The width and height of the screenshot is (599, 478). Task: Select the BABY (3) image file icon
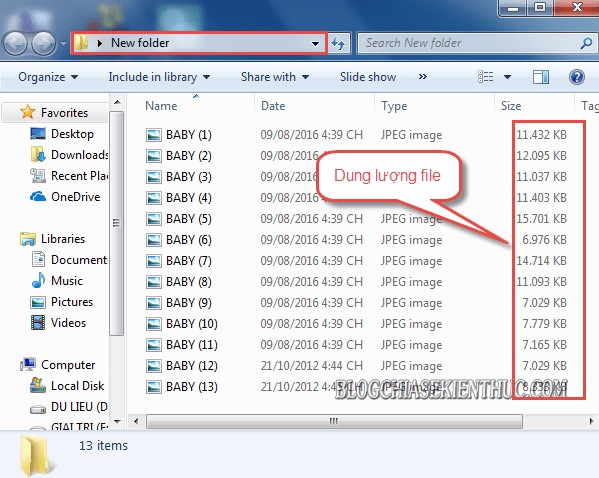(x=154, y=177)
